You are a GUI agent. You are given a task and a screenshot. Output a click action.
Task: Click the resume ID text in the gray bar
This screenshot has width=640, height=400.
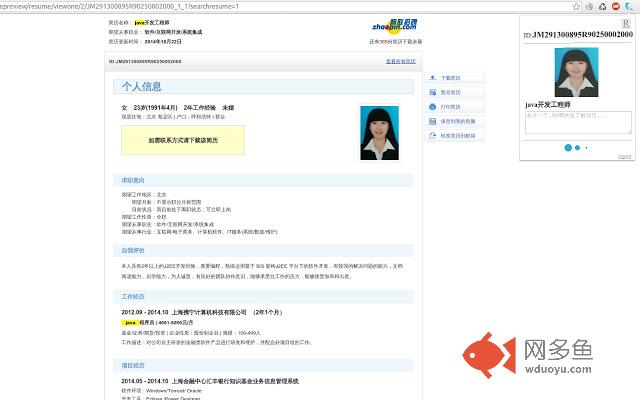[x=145, y=61]
